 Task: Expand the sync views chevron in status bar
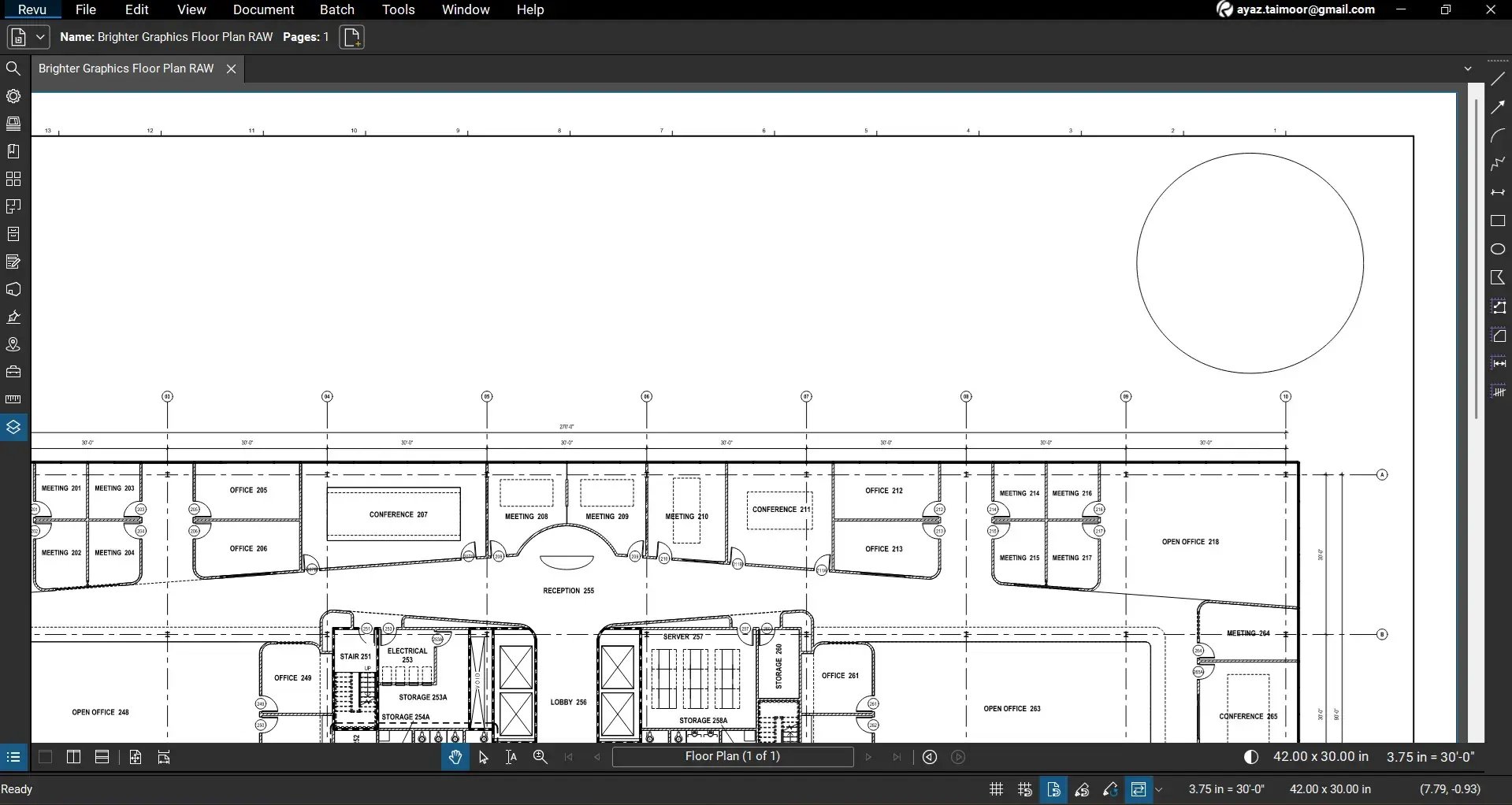(1160, 789)
